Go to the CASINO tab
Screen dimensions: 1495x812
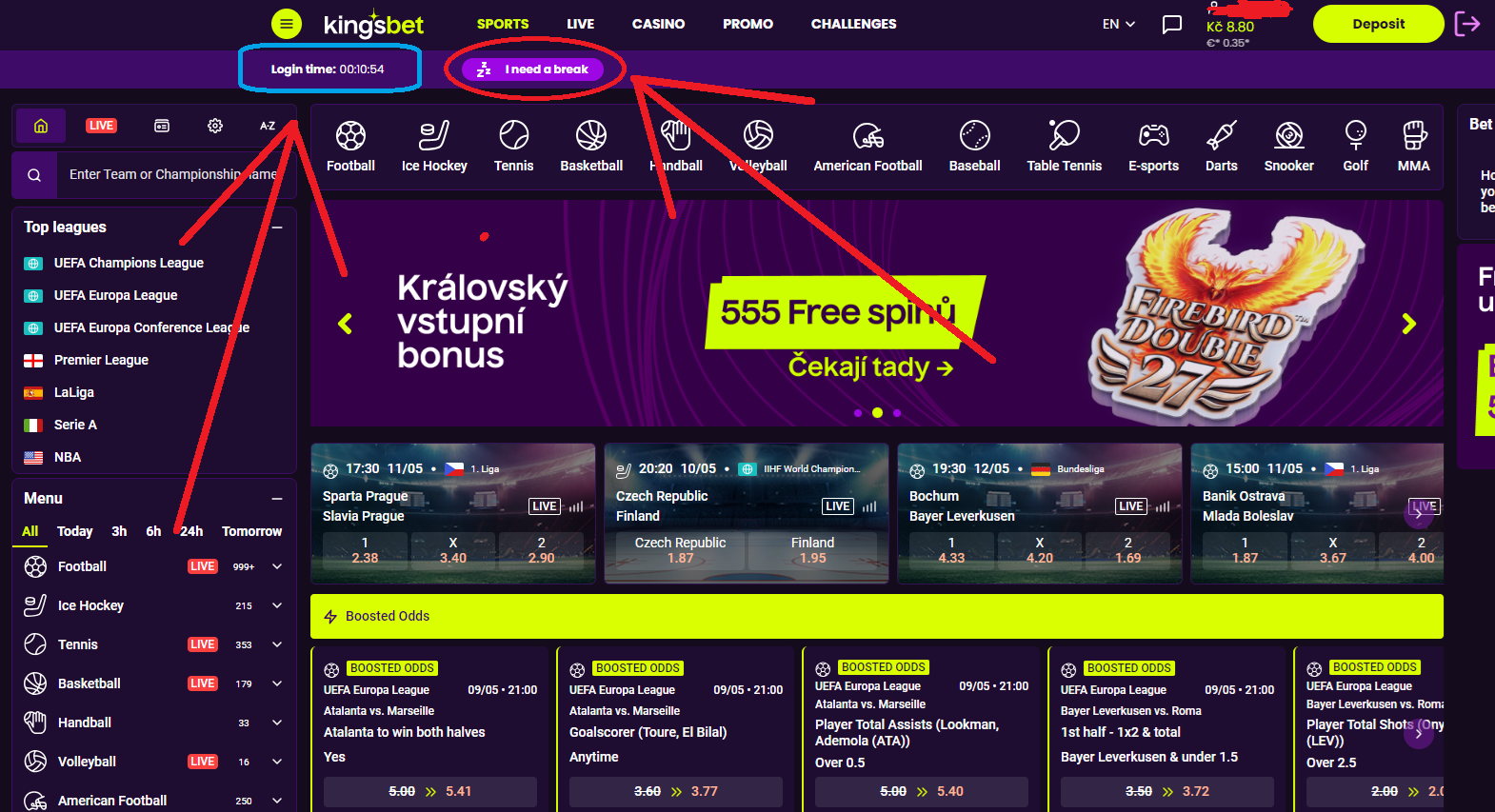[659, 24]
